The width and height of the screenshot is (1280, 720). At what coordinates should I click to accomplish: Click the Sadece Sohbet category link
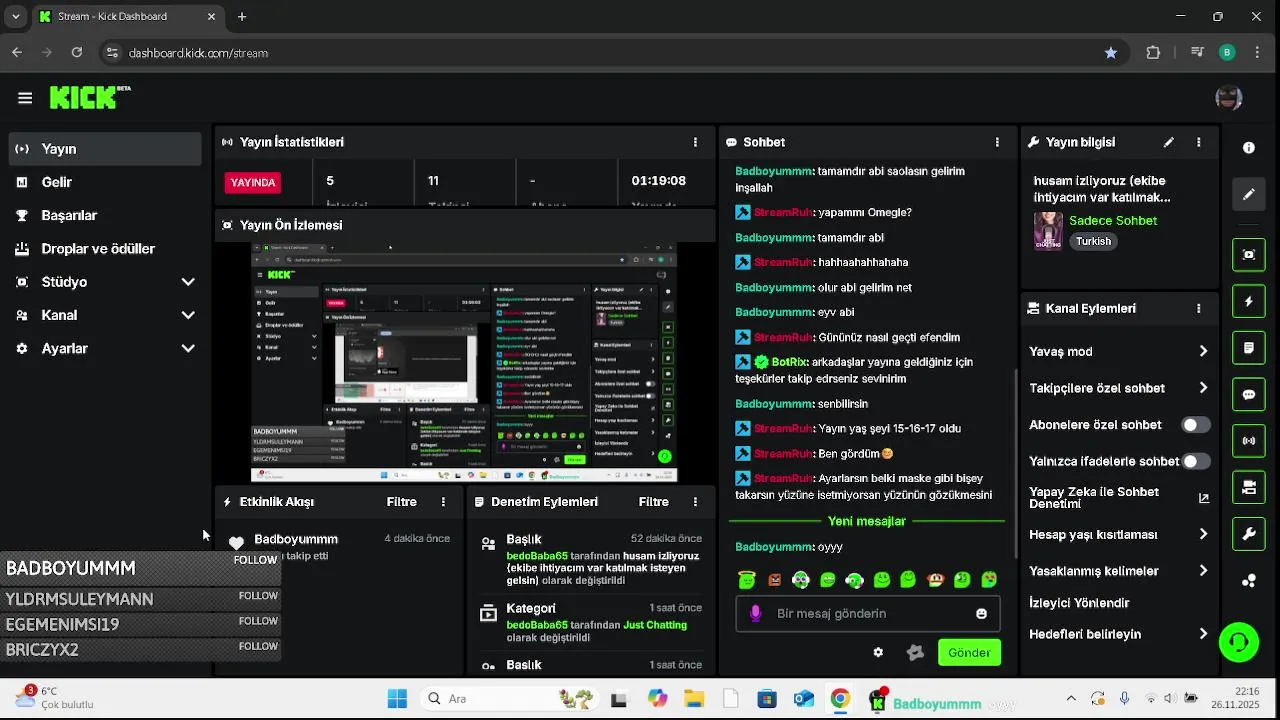point(1113,221)
